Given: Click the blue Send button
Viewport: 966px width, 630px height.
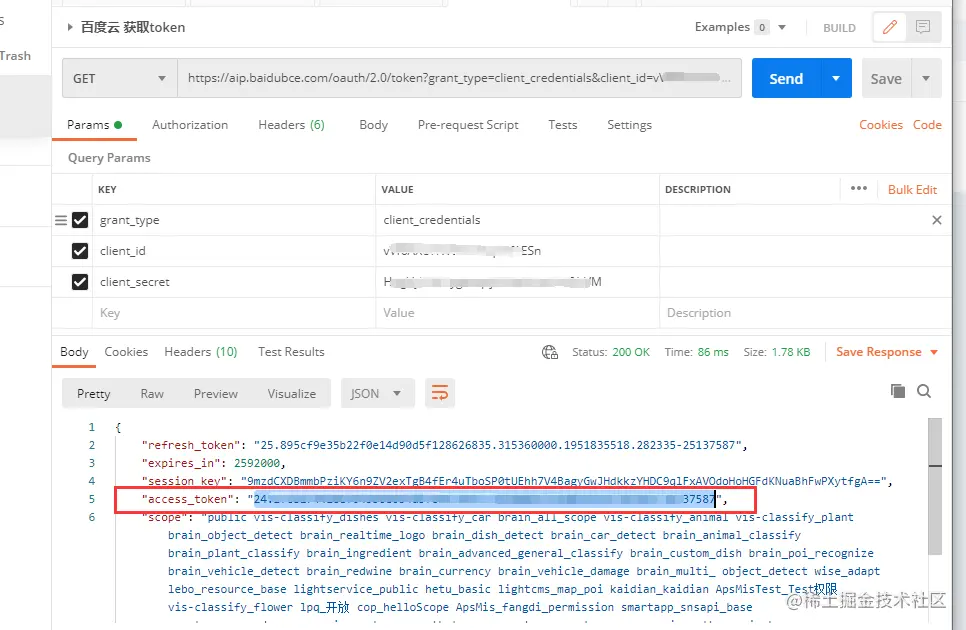Looking at the screenshot, I should 786,78.
